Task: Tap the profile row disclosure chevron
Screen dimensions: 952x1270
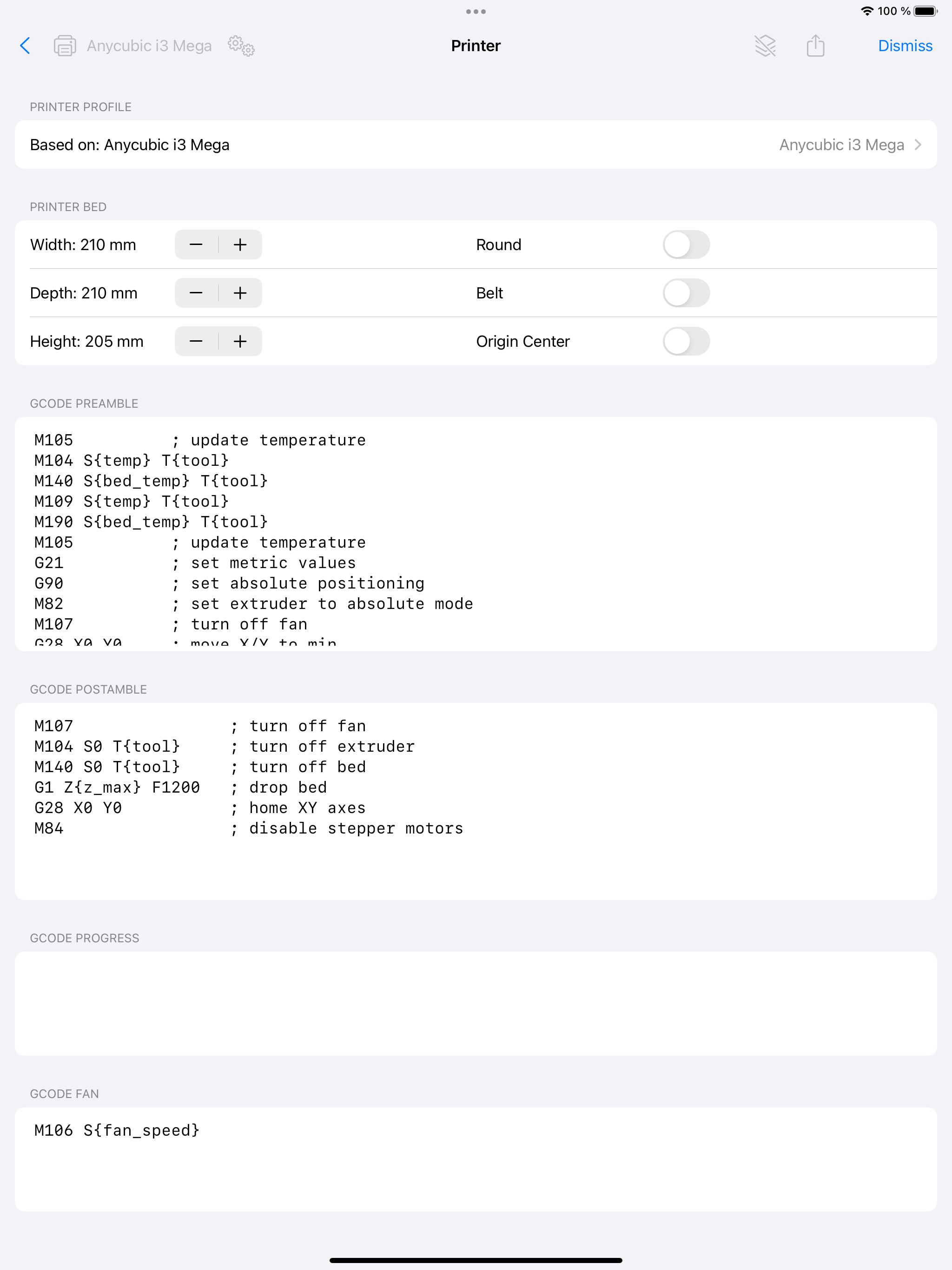Action: click(918, 145)
